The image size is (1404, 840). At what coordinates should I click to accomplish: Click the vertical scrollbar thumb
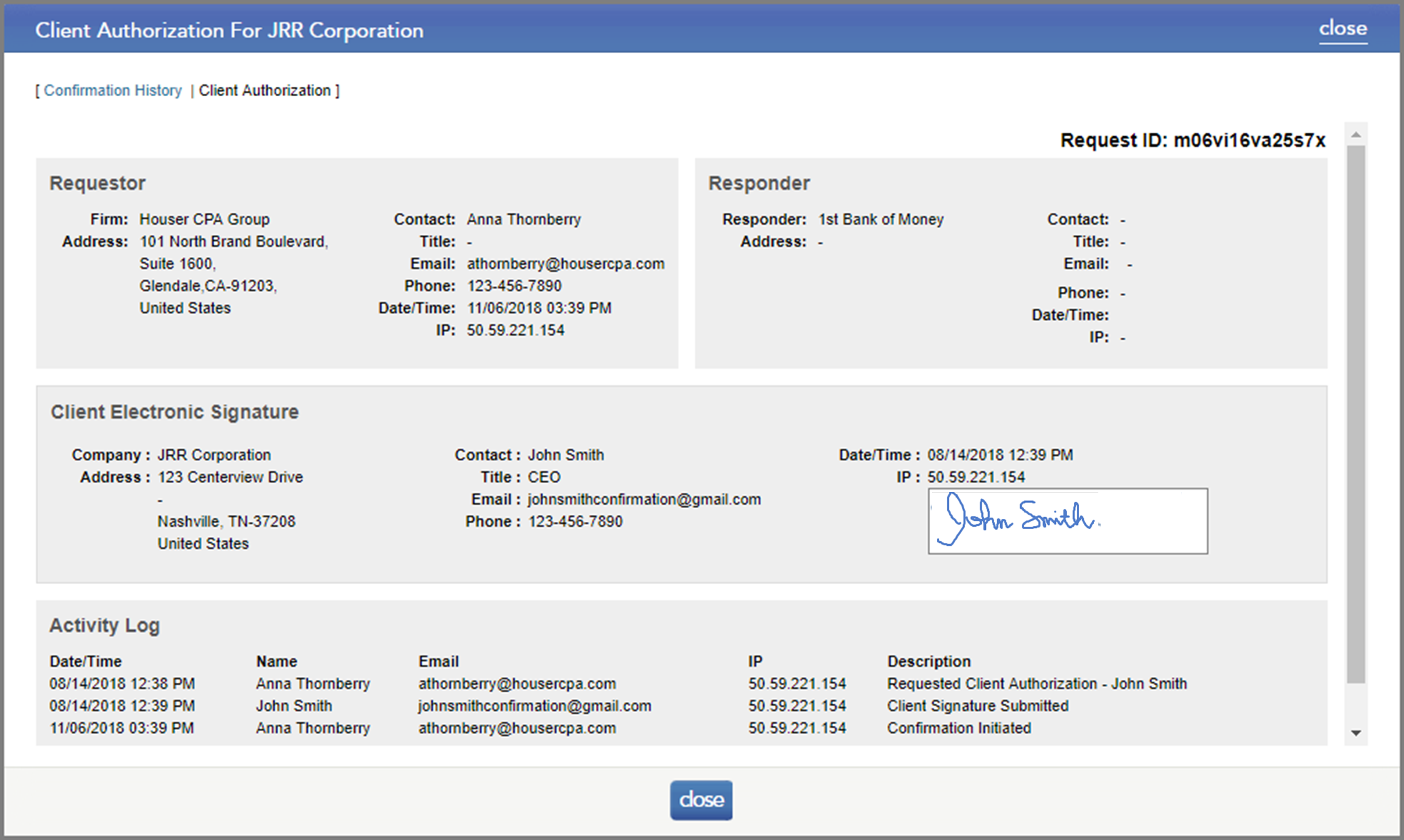pos(1356,413)
